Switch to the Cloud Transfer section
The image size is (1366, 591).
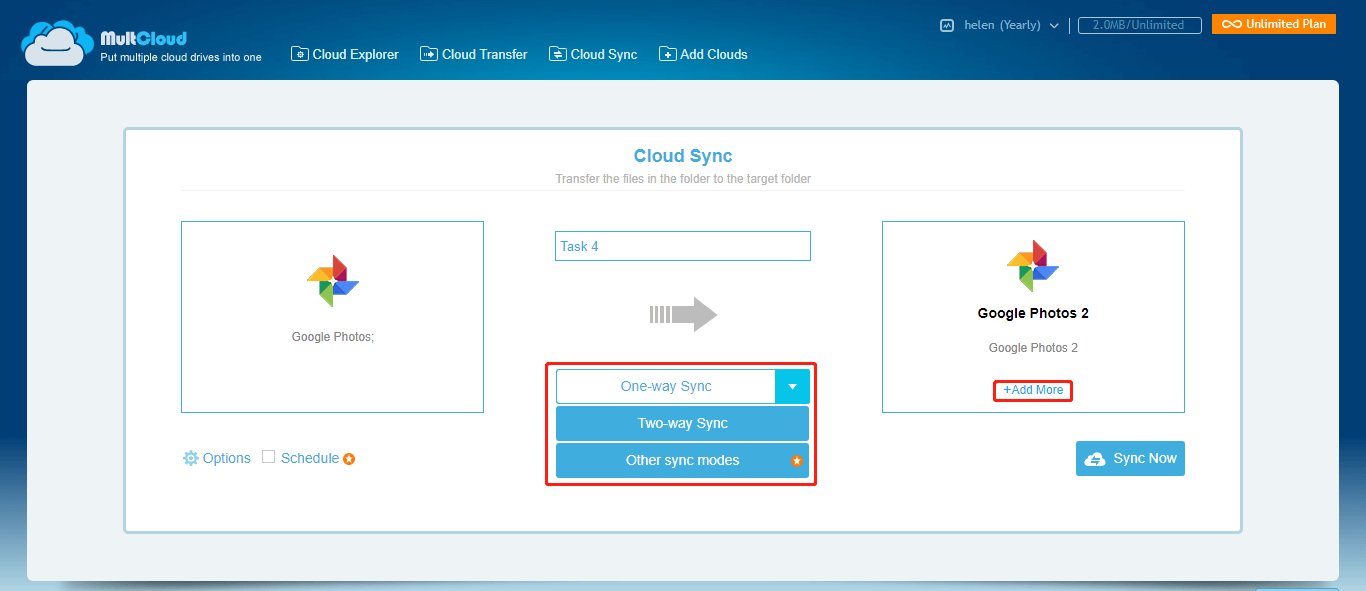pyautogui.click(x=473, y=54)
